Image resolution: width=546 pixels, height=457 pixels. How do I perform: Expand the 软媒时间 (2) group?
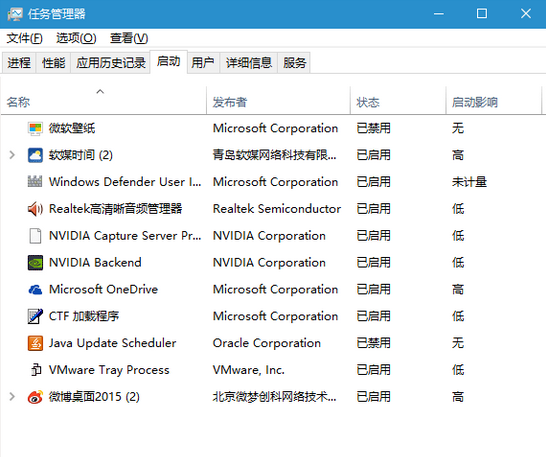[x=12, y=155]
